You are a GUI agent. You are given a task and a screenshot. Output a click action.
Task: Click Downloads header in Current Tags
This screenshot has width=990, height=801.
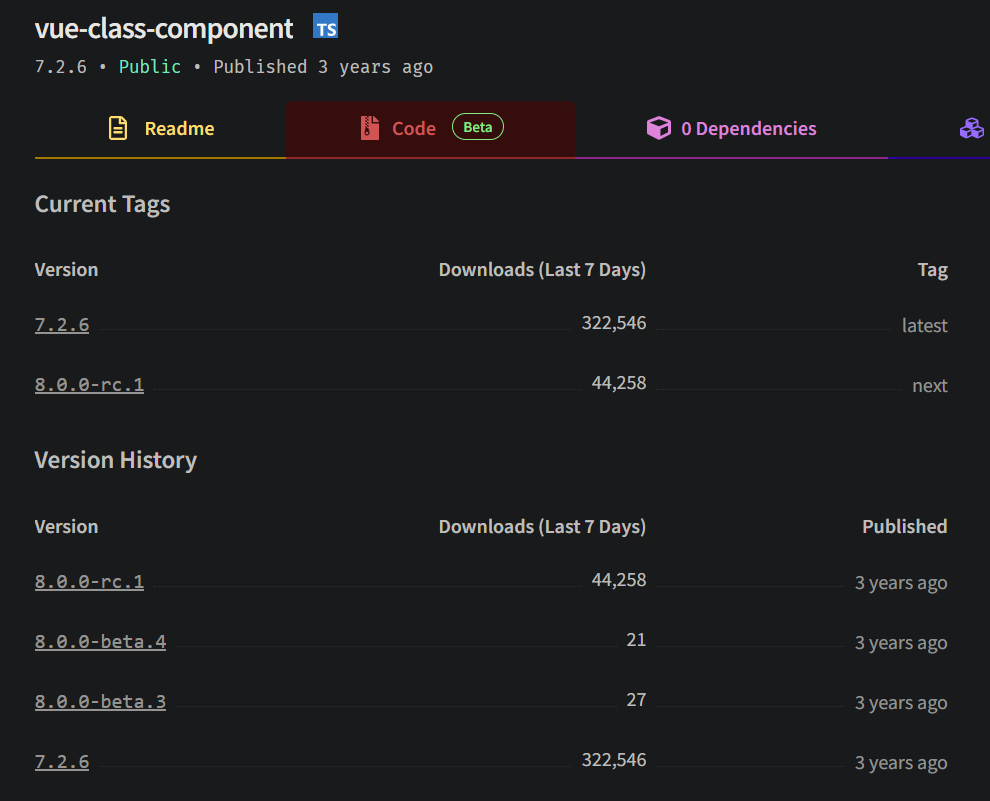coord(542,270)
